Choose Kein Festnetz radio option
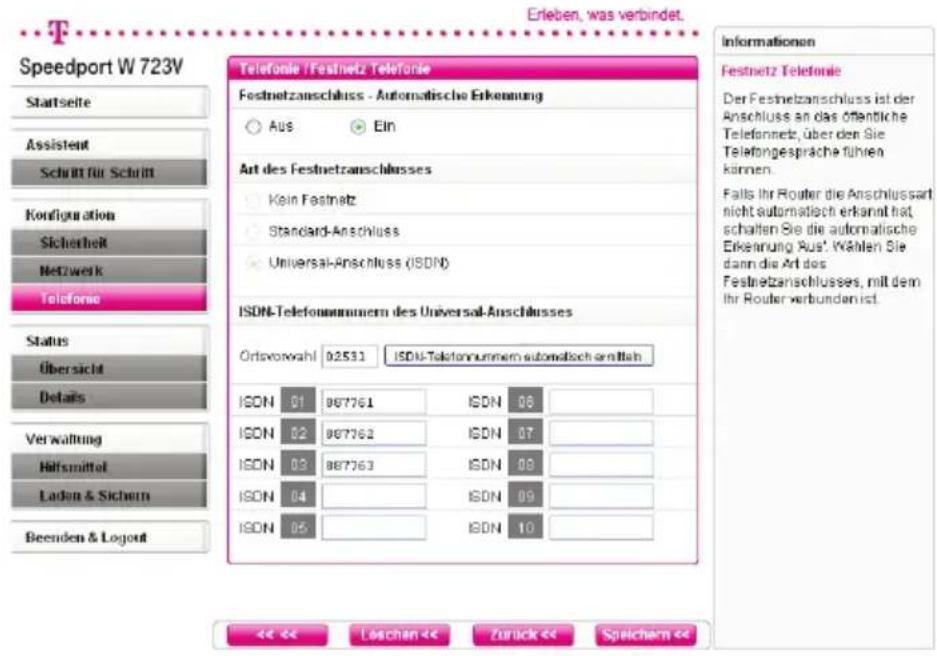Viewport: 937px width, 656px height. 254,200
